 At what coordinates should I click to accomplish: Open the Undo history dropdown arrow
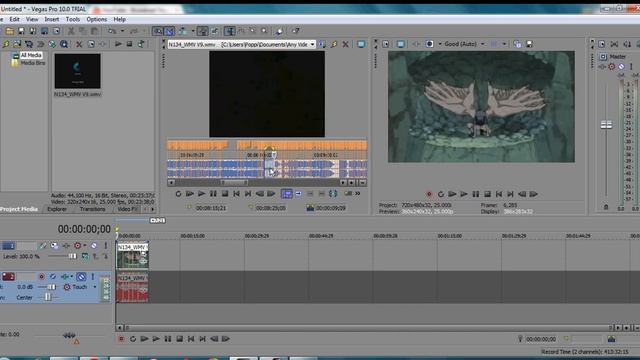tap(122, 31)
